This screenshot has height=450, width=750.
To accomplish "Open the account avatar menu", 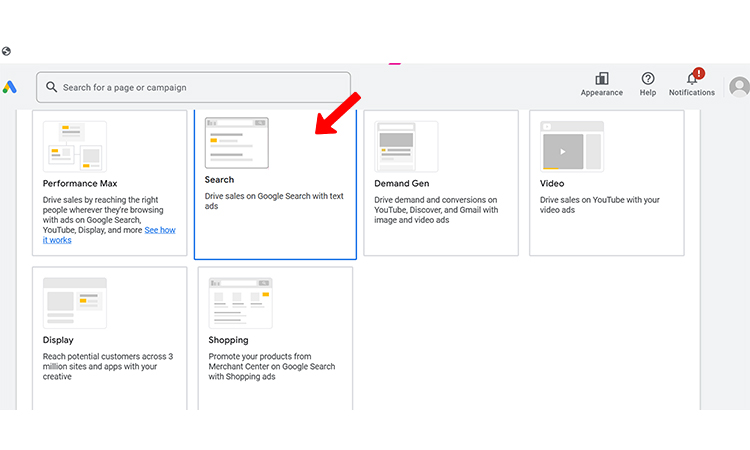I will pos(739,87).
